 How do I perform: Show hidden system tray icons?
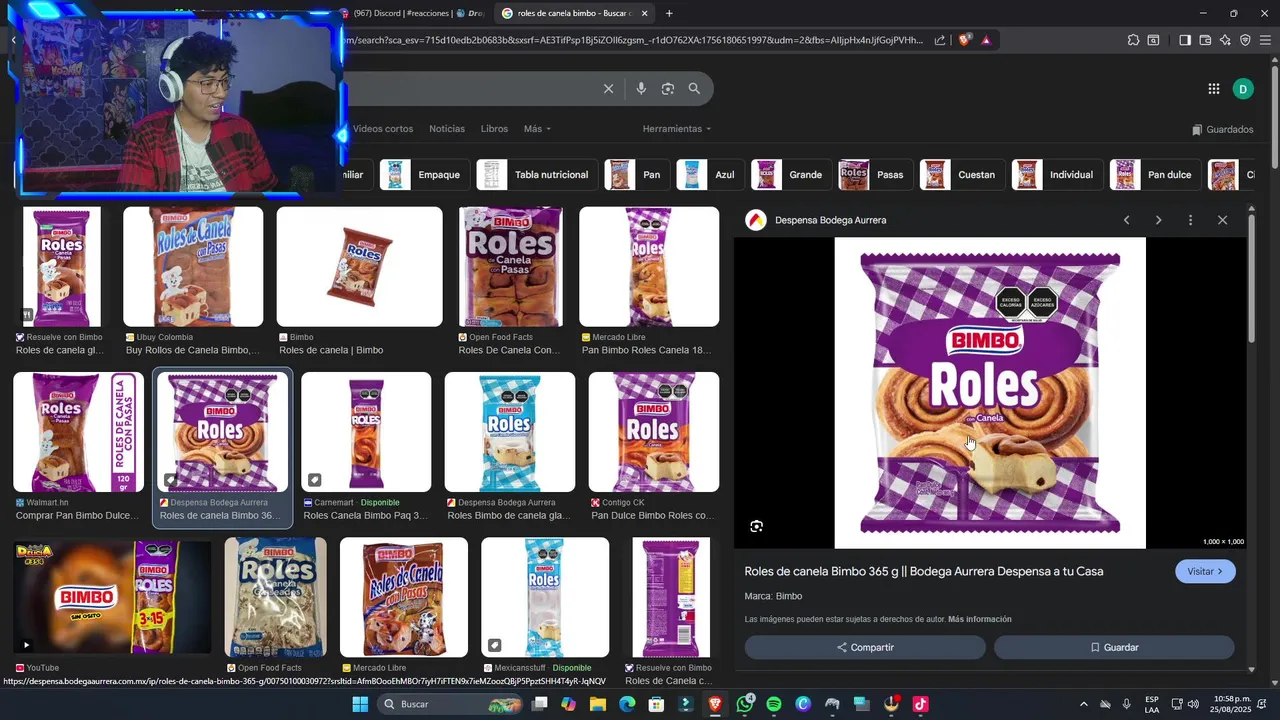coord(1084,704)
